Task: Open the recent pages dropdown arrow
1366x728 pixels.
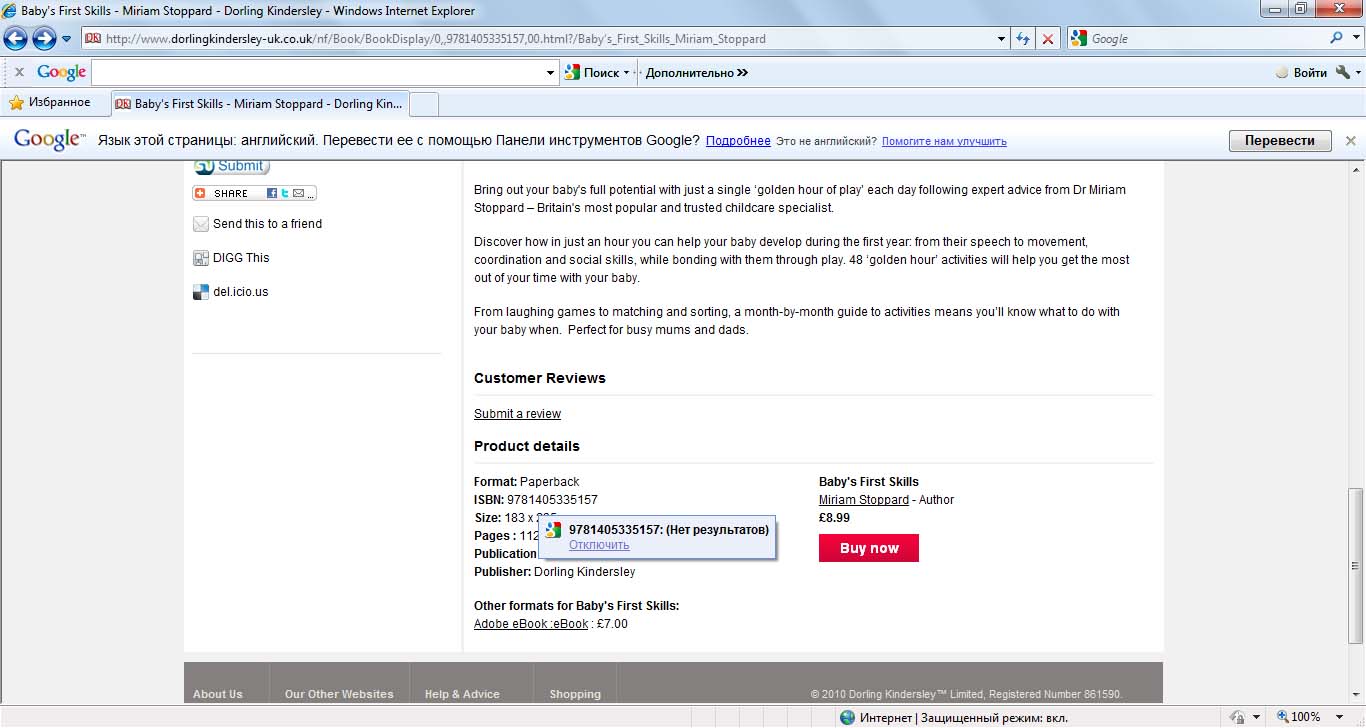Action: [66, 39]
